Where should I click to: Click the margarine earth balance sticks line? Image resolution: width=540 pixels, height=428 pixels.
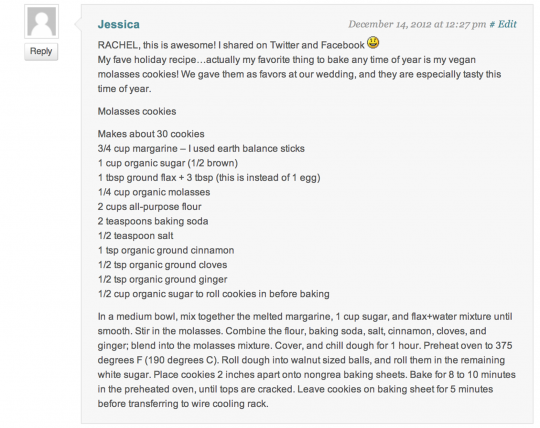(201, 148)
